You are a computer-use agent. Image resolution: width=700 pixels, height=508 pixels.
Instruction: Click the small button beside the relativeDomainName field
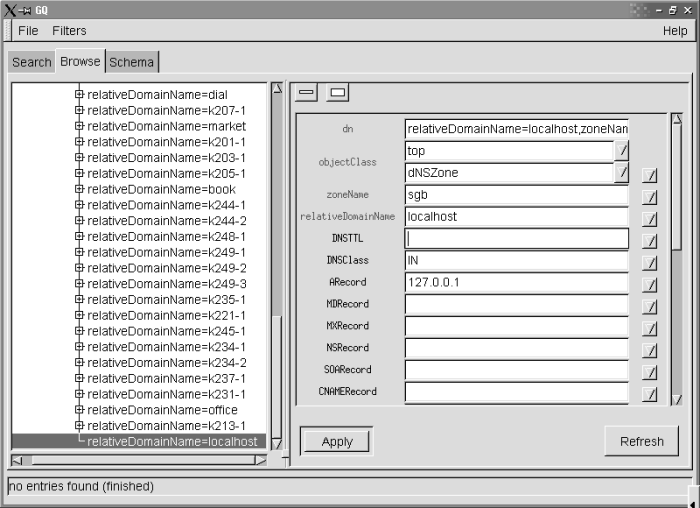point(650,219)
